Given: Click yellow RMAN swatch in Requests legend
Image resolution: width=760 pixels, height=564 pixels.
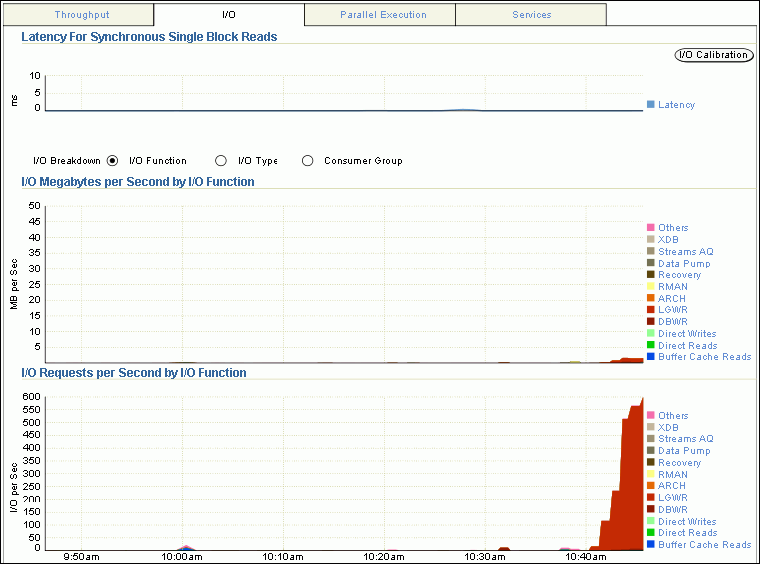Looking at the screenshot, I should [x=651, y=474].
